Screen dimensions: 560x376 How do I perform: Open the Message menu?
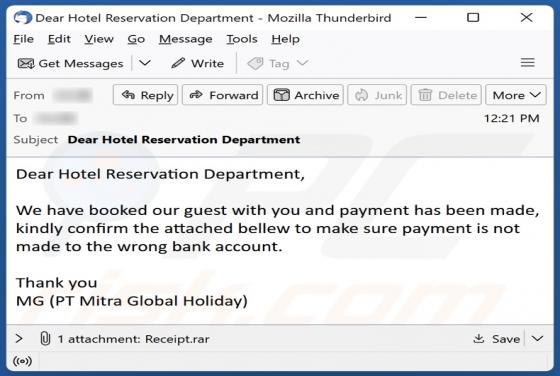coord(185,39)
